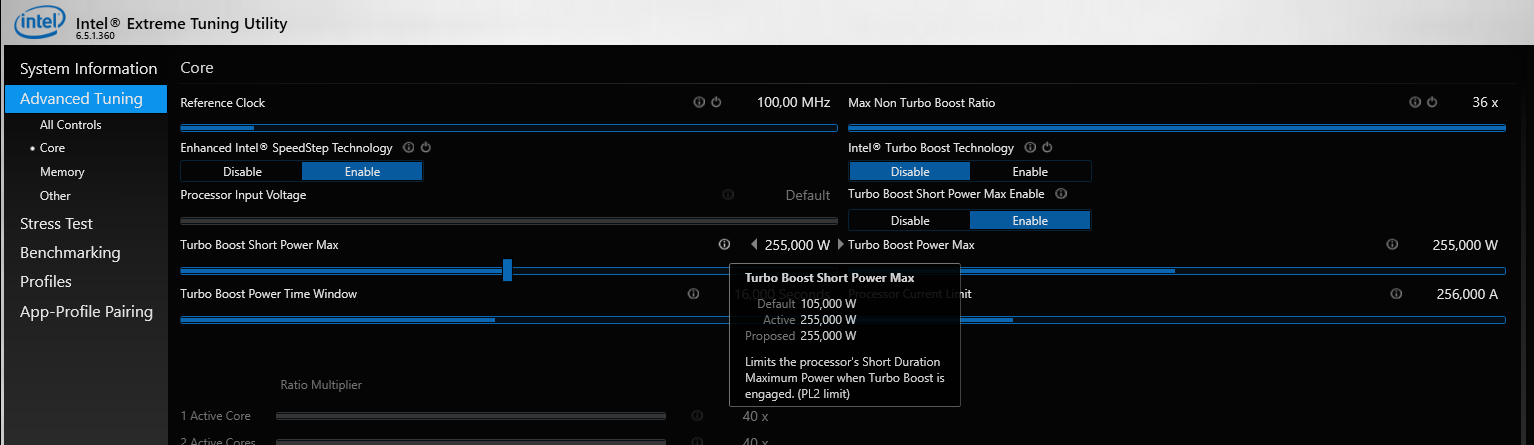The width and height of the screenshot is (1534, 445).
Task: Select All Controls under Advanced Tuning
Action: coord(71,125)
